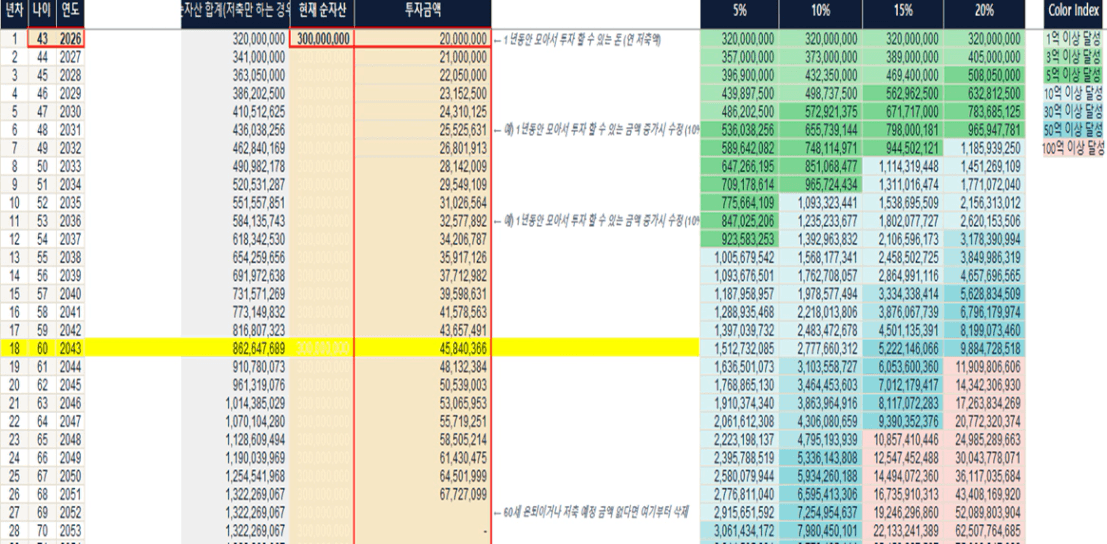
Task: Click the note about 연 저축액
Action: [578, 40]
